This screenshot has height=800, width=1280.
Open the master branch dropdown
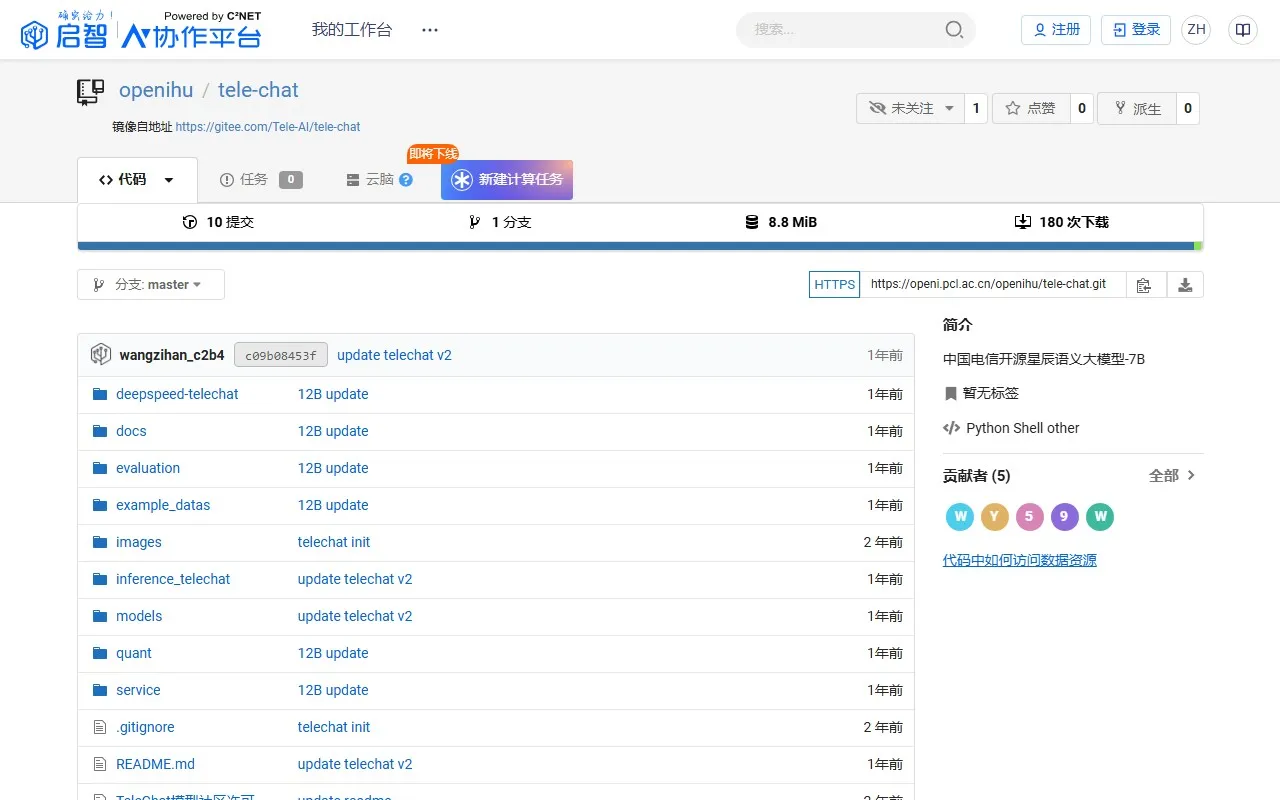point(151,285)
